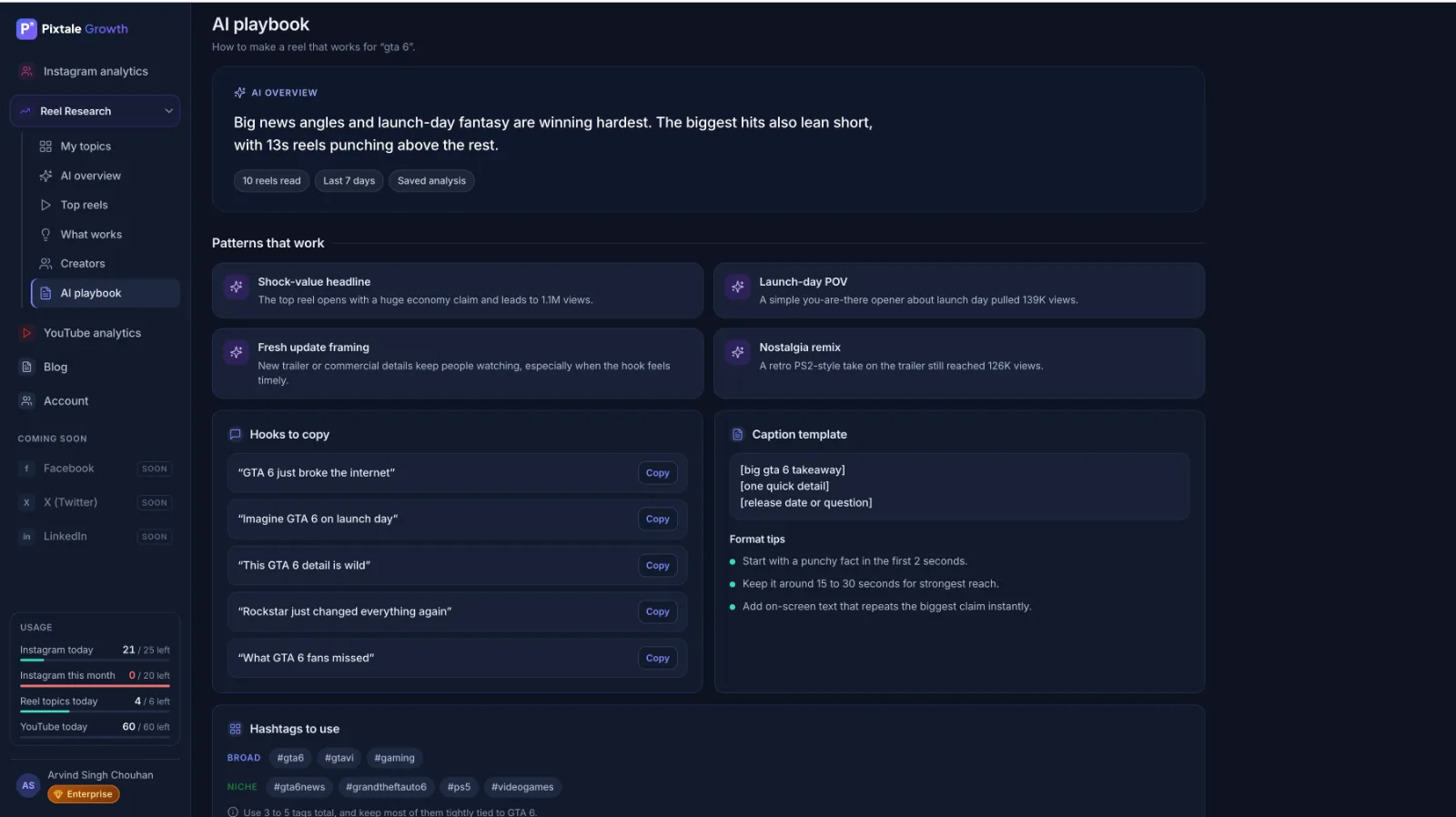
Task: Click the LinkedIn coming soon item
Action: (95, 537)
